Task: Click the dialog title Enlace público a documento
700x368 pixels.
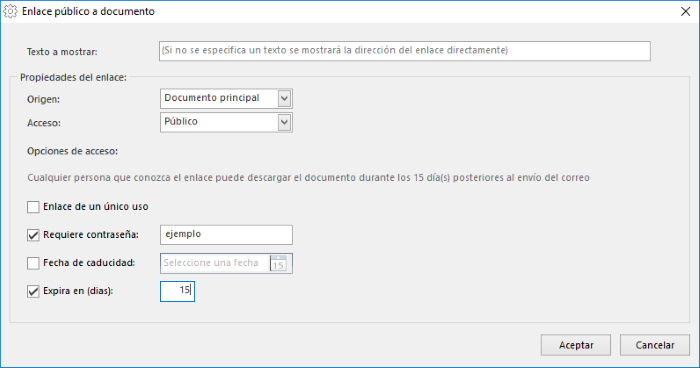Action: (88, 12)
